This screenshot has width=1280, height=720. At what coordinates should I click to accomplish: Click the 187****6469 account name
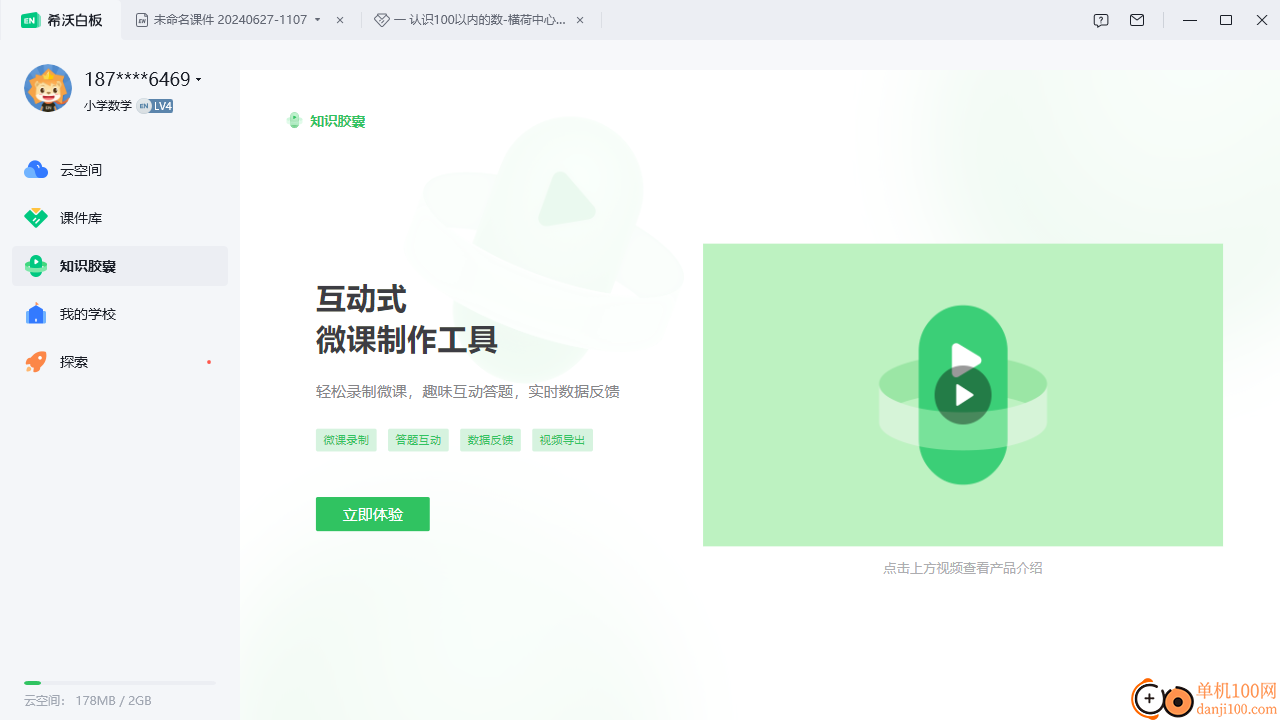click(137, 80)
